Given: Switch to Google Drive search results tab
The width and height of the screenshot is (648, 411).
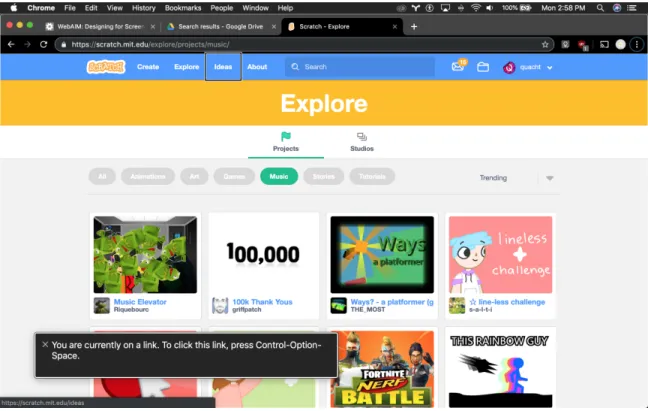Looking at the screenshot, I should [x=221, y=26].
